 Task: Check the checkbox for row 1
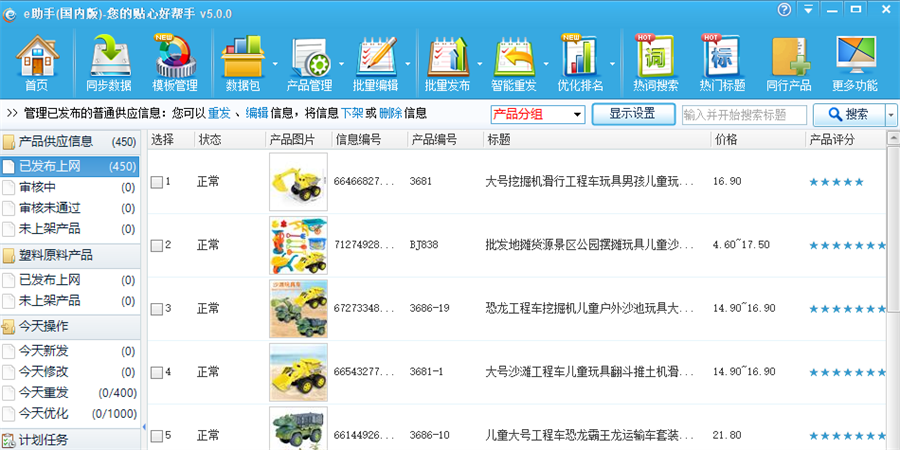click(157, 182)
